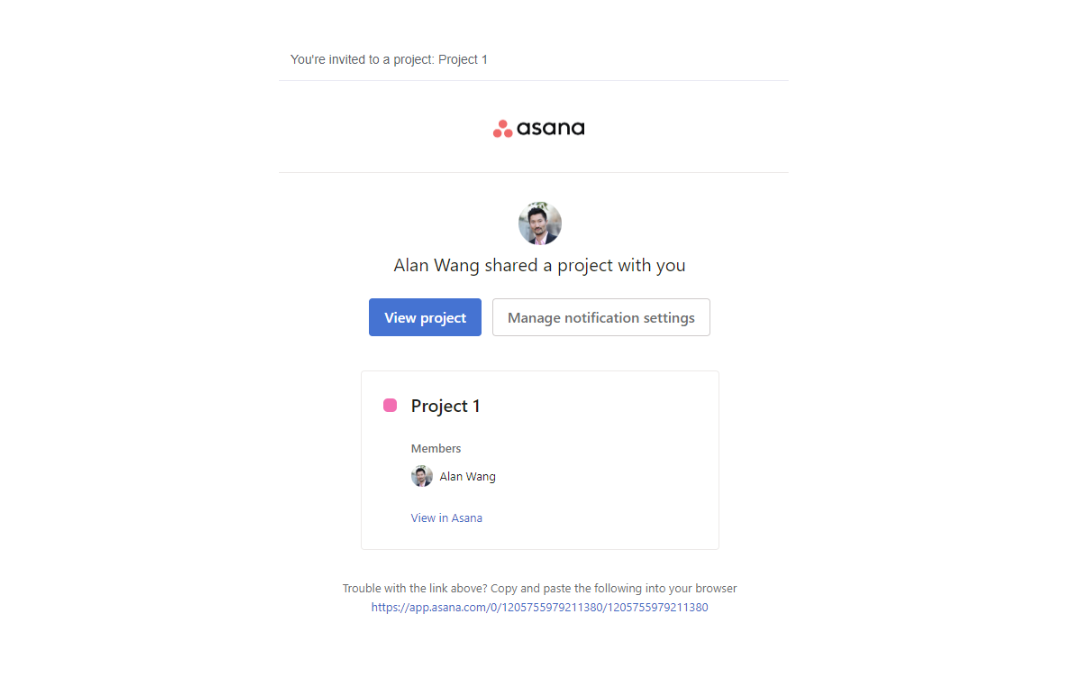Click the invitation subject text at the top

pos(388,59)
